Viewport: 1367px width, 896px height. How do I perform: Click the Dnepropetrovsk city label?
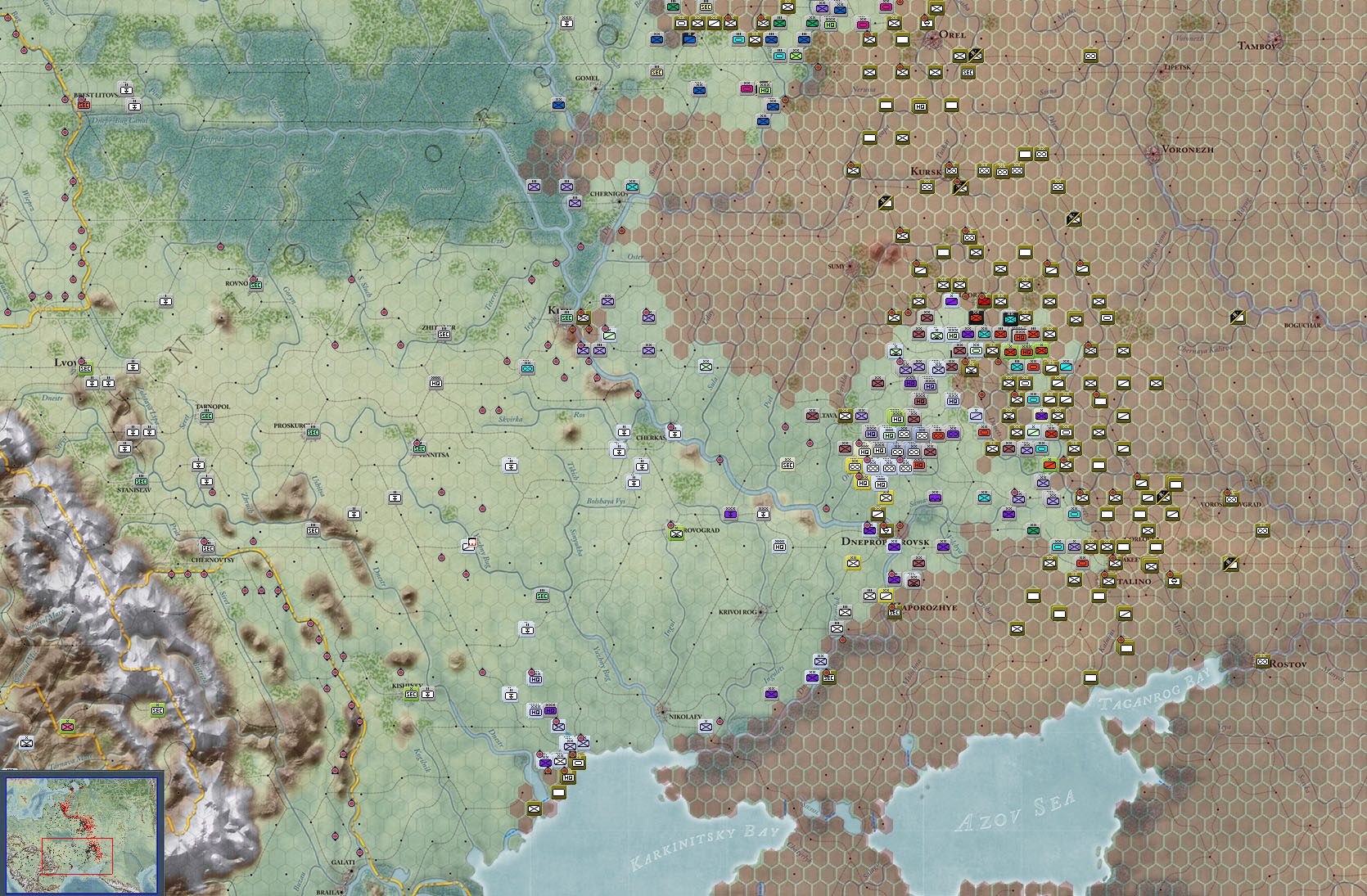(x=886, y=542)
